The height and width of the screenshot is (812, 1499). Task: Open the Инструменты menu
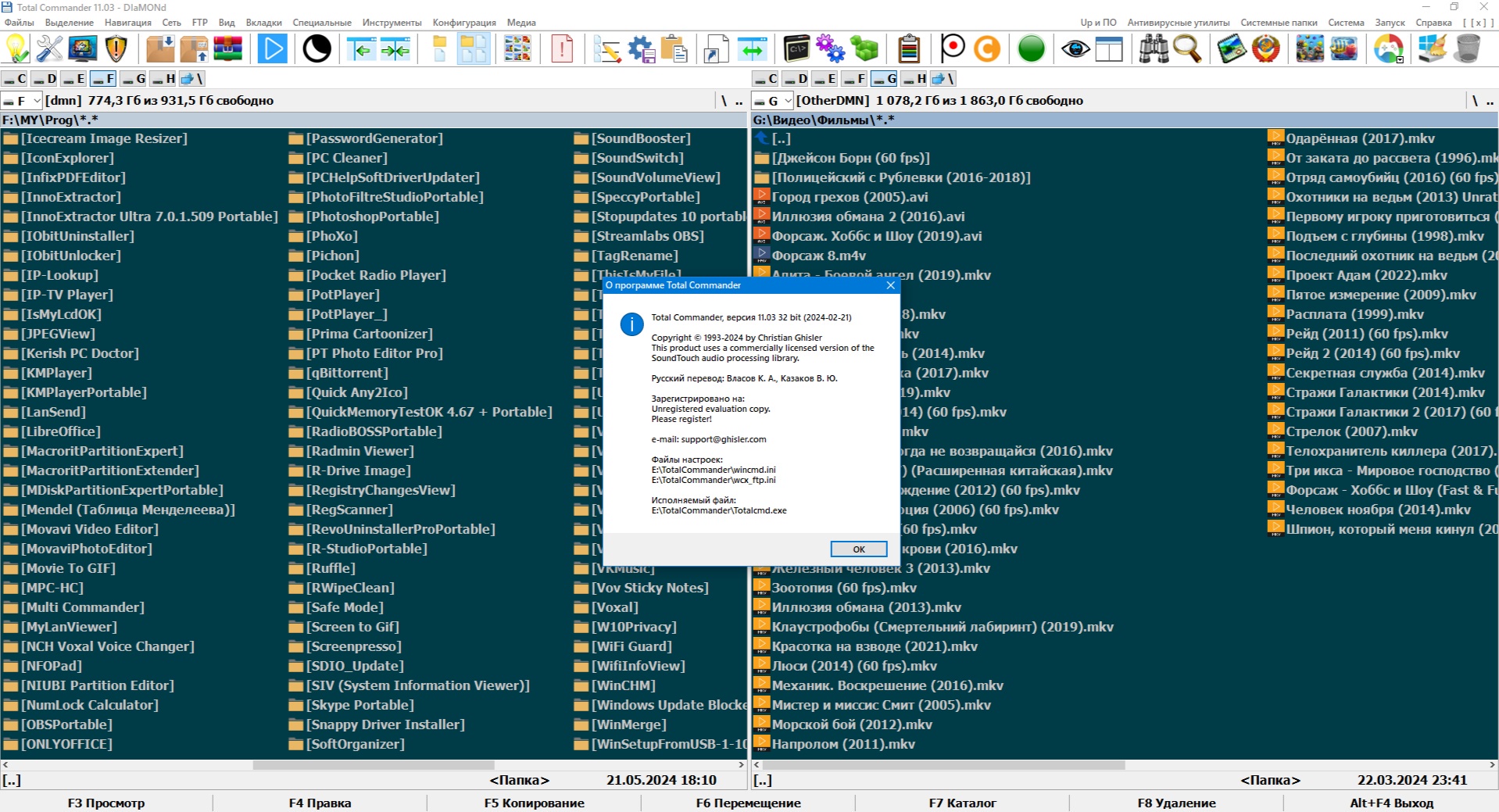(x=392, y=23)
